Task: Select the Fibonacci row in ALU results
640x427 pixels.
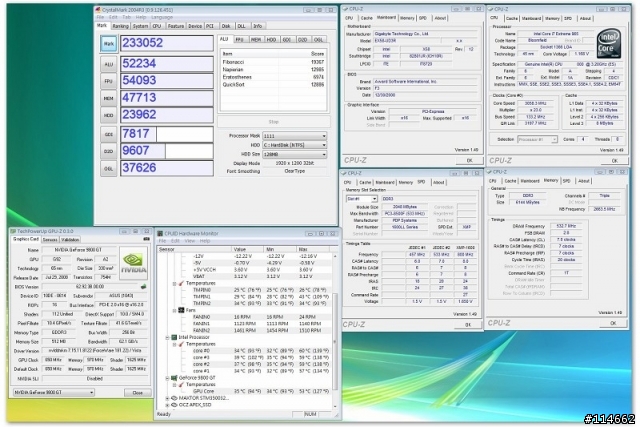Action: 273,62
